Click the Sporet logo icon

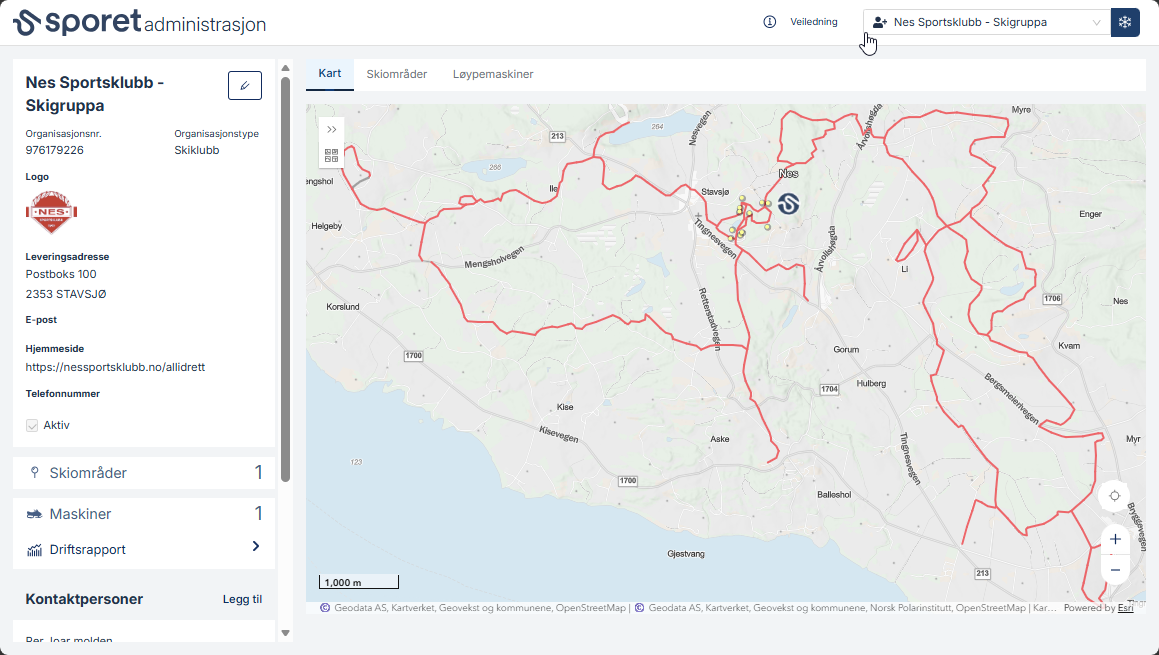pyautogui.click(x=27, y=22)
